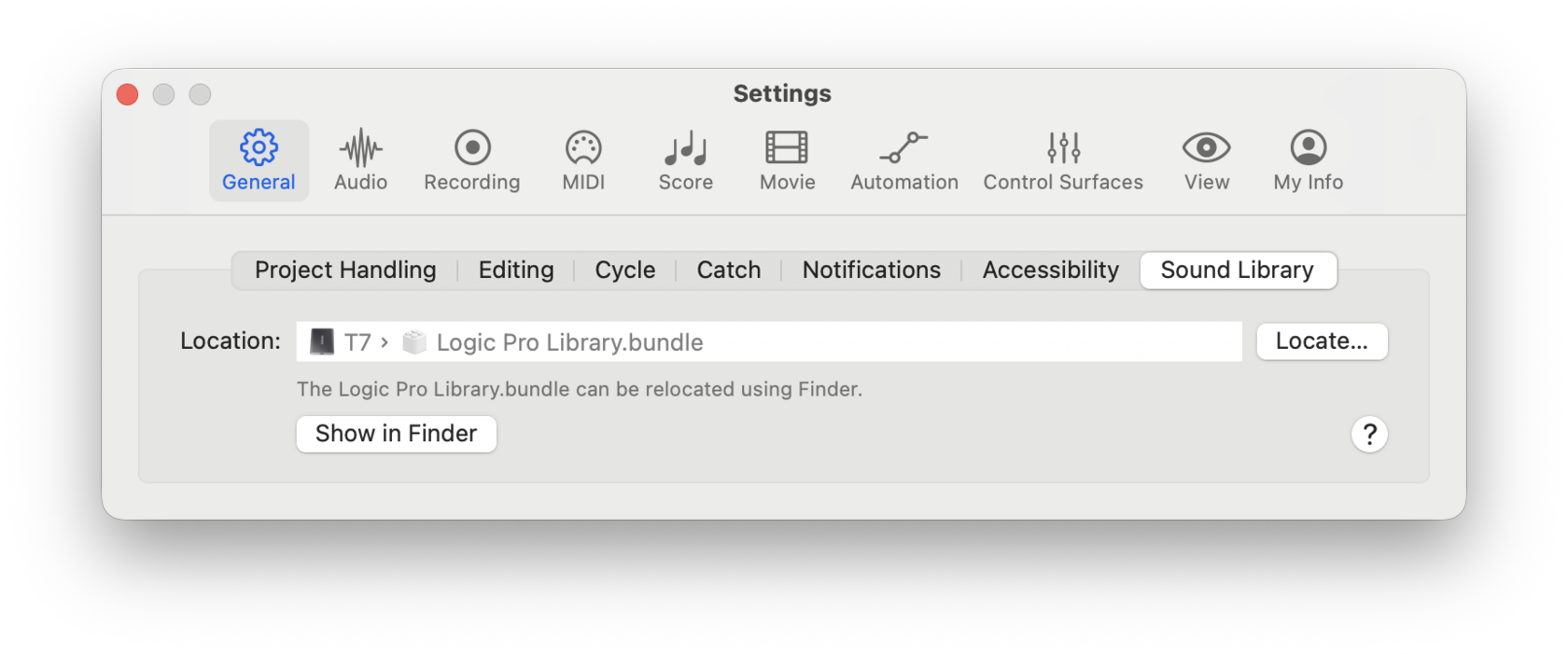1568x654 pixels.
Task: Open the Audio settings pane
Action: [360, 160]
